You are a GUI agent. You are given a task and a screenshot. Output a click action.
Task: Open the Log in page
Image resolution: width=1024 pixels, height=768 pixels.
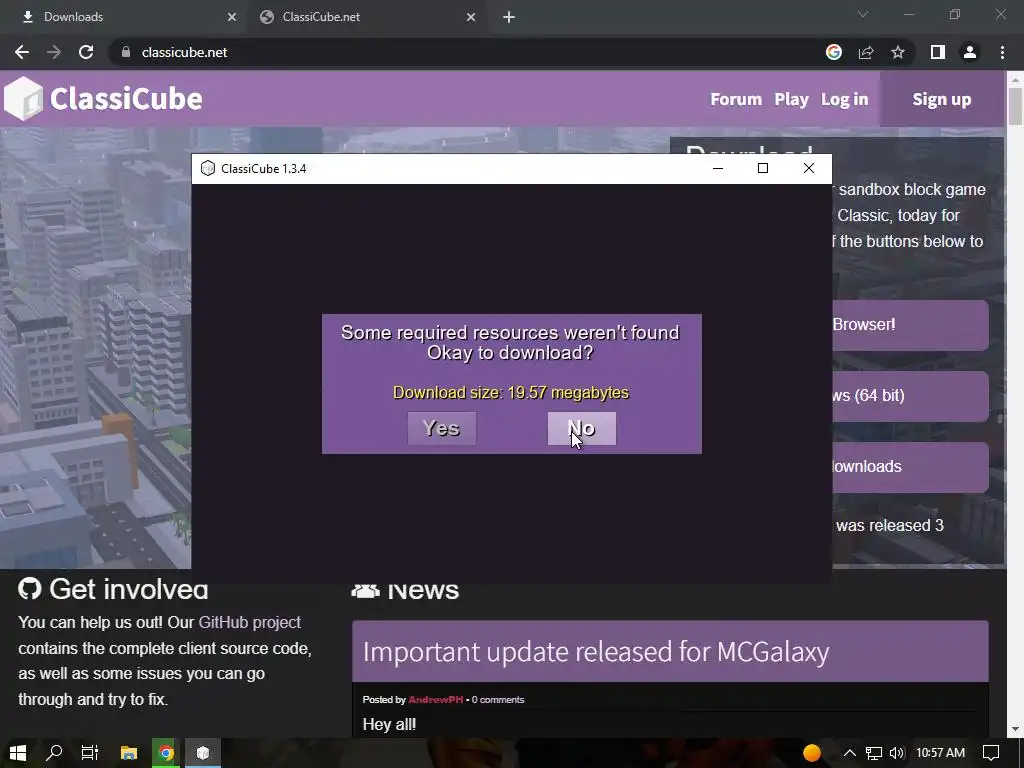click(x=844, y=99)
